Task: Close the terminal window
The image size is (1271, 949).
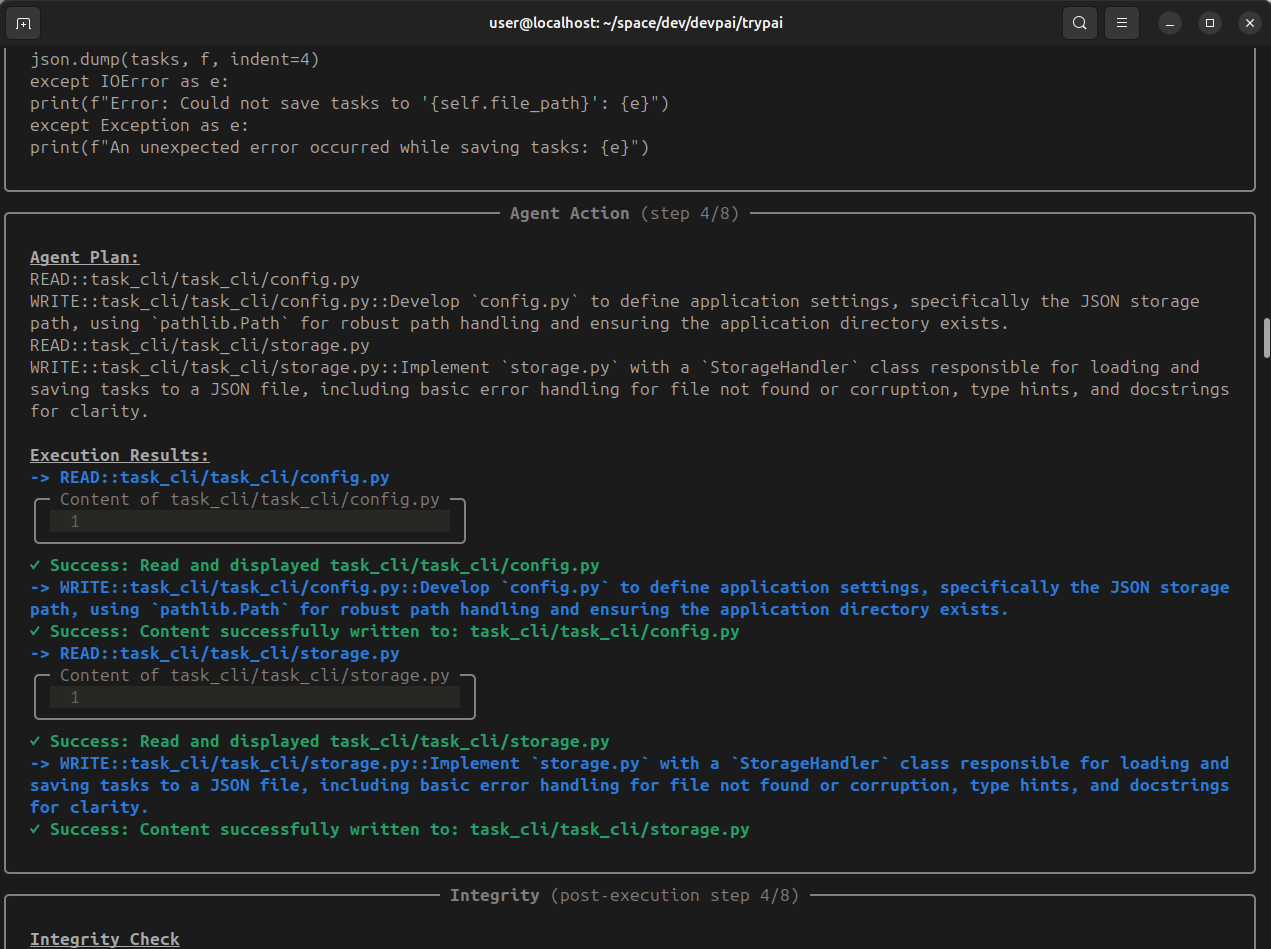Action: coord(1249,22)
